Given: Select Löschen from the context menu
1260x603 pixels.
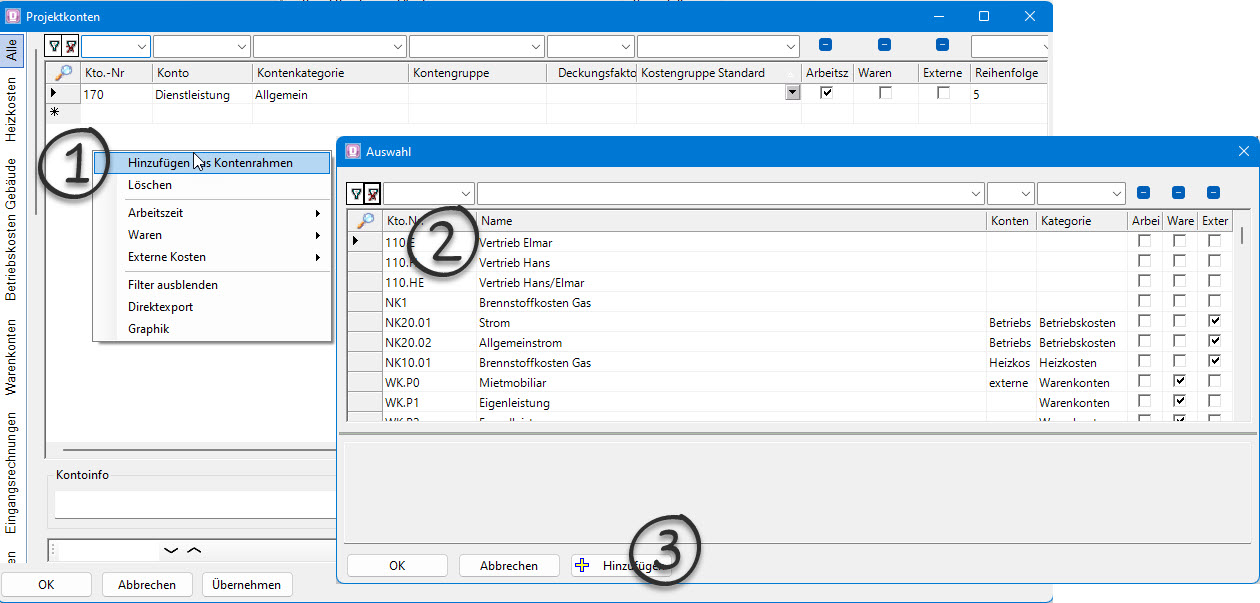Looking at the screenshot, I should [150, 185].
